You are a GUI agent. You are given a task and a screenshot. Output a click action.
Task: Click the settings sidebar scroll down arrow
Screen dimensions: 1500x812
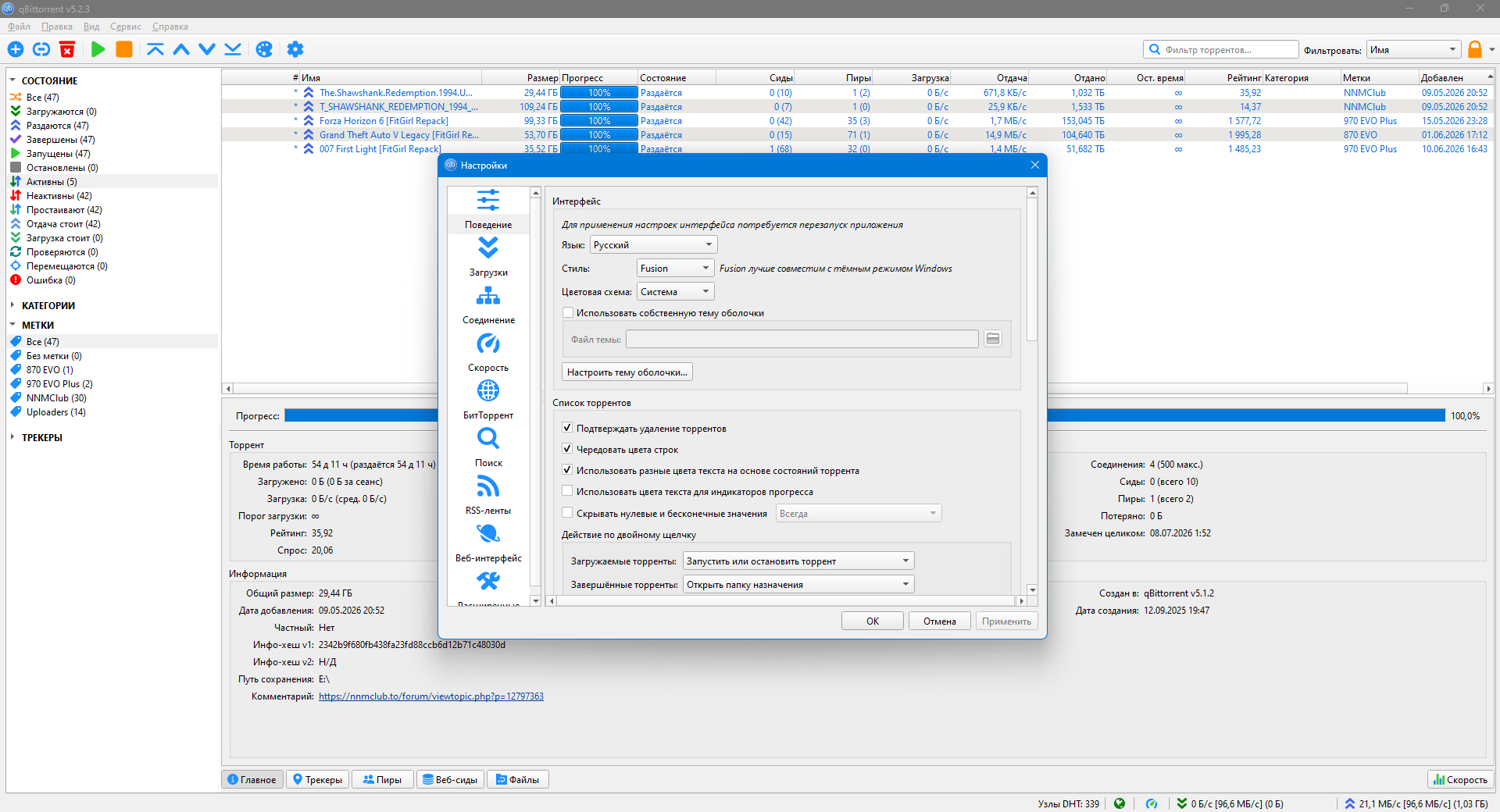(x=535, y=600)
